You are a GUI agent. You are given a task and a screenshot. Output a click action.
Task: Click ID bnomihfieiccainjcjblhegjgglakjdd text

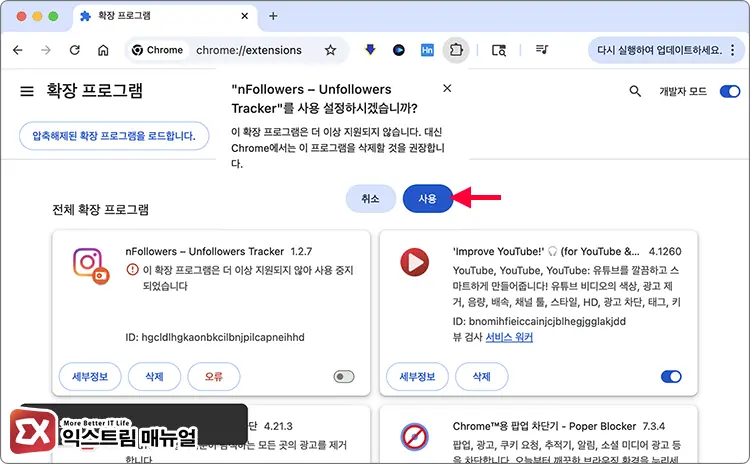(x=539, y=321)
